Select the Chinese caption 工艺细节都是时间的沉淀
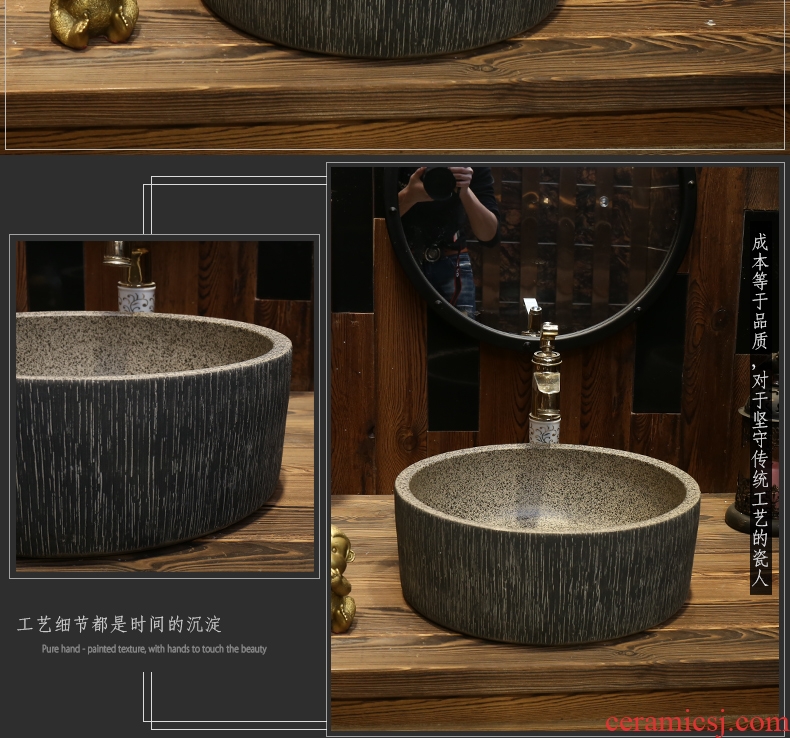Viewport: 790px width, 738px height. click(x=119, y=625)
